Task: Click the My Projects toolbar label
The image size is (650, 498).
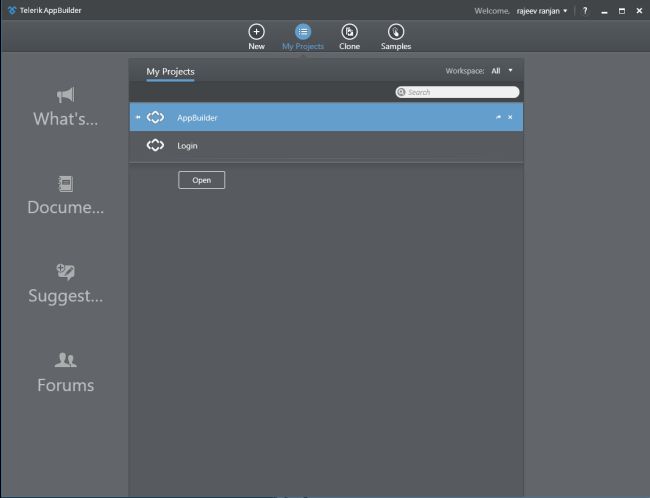Action: [x=303, y=46]
